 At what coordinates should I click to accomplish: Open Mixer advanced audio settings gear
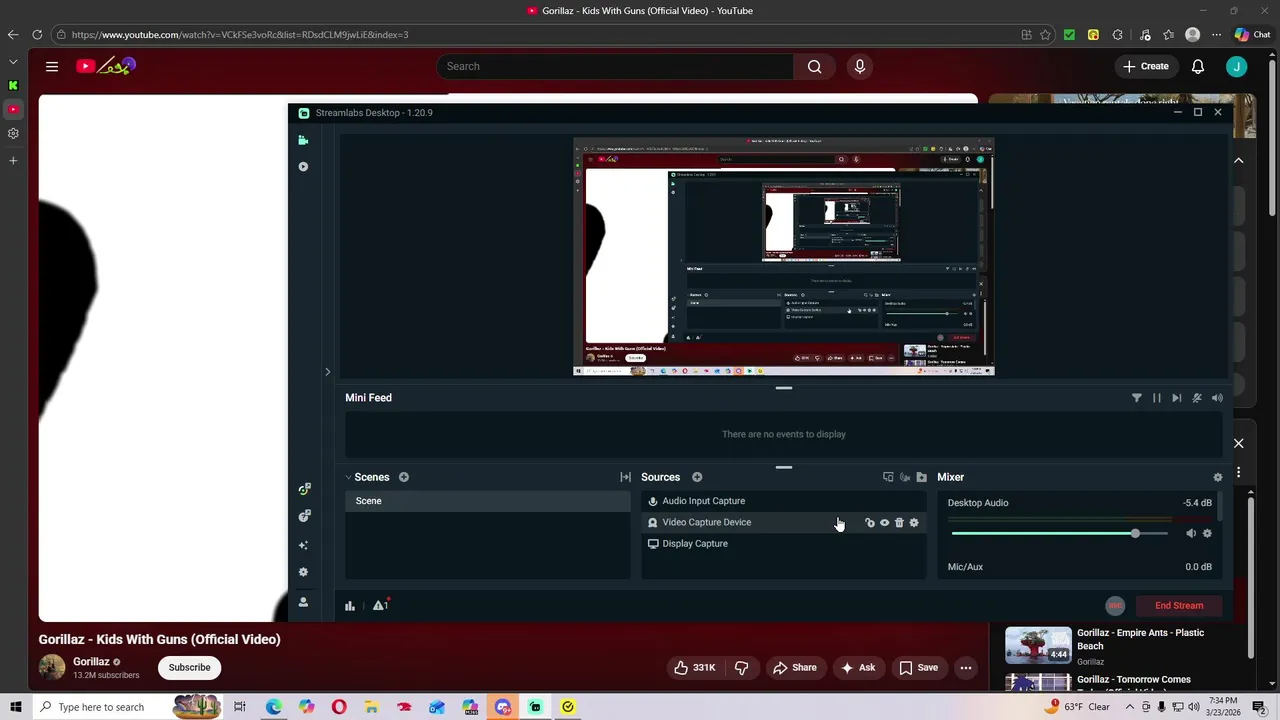(x=1217, y=477)
